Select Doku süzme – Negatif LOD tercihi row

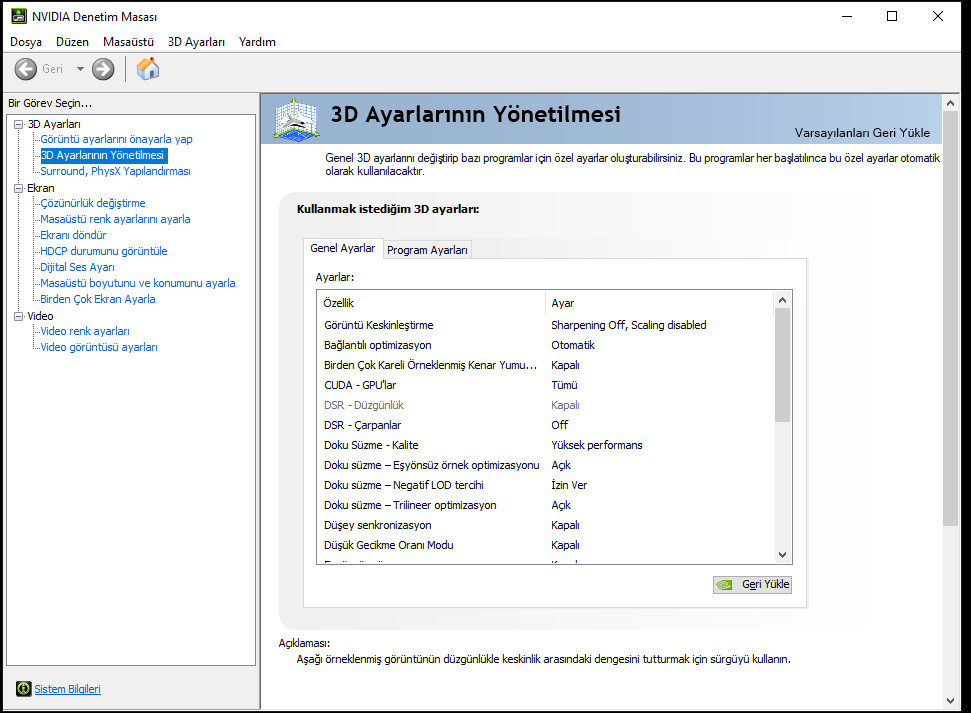(545, 485)
